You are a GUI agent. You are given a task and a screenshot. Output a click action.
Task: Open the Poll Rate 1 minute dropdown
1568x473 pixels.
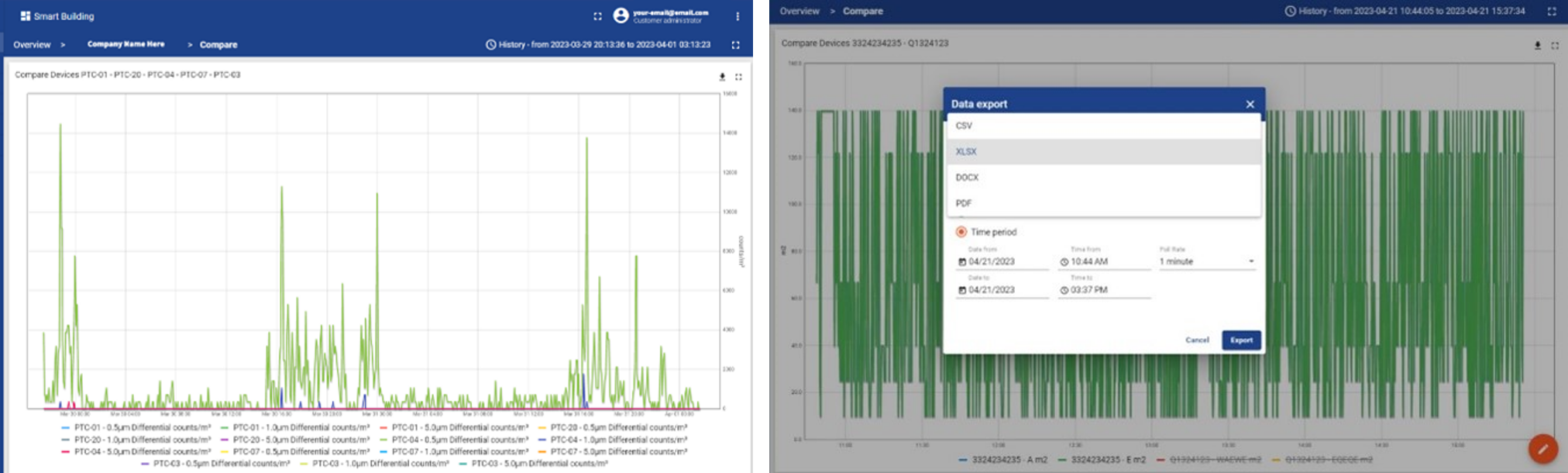pos(1206,262)
